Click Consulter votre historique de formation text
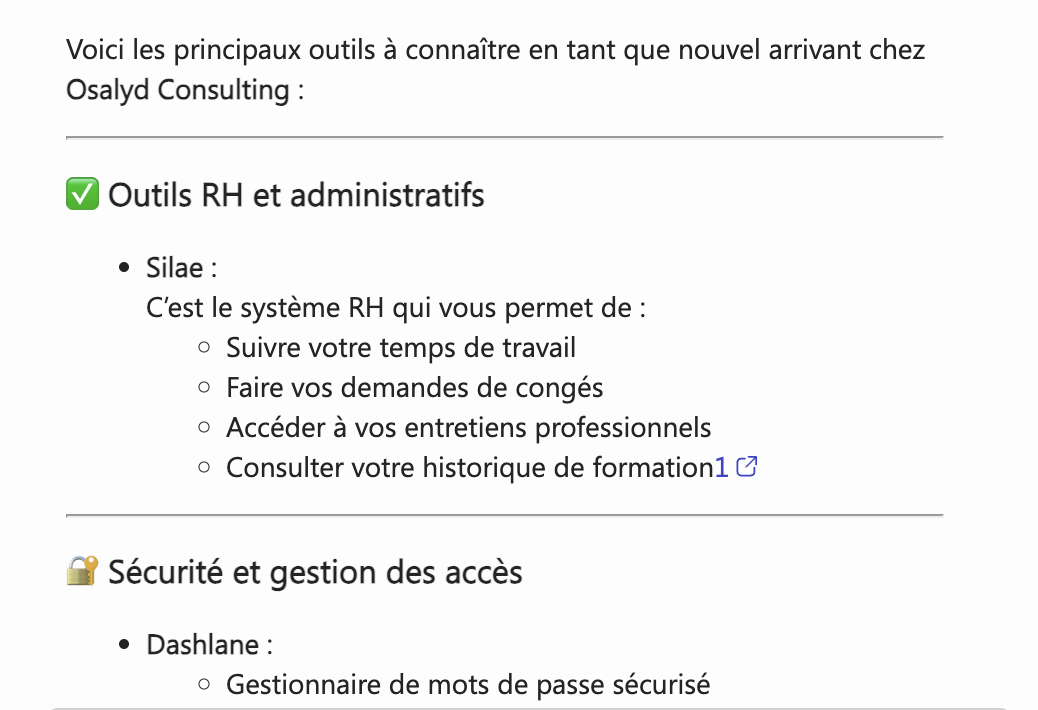The height and width of the screenshot is (710, 1038). [468, 467]
